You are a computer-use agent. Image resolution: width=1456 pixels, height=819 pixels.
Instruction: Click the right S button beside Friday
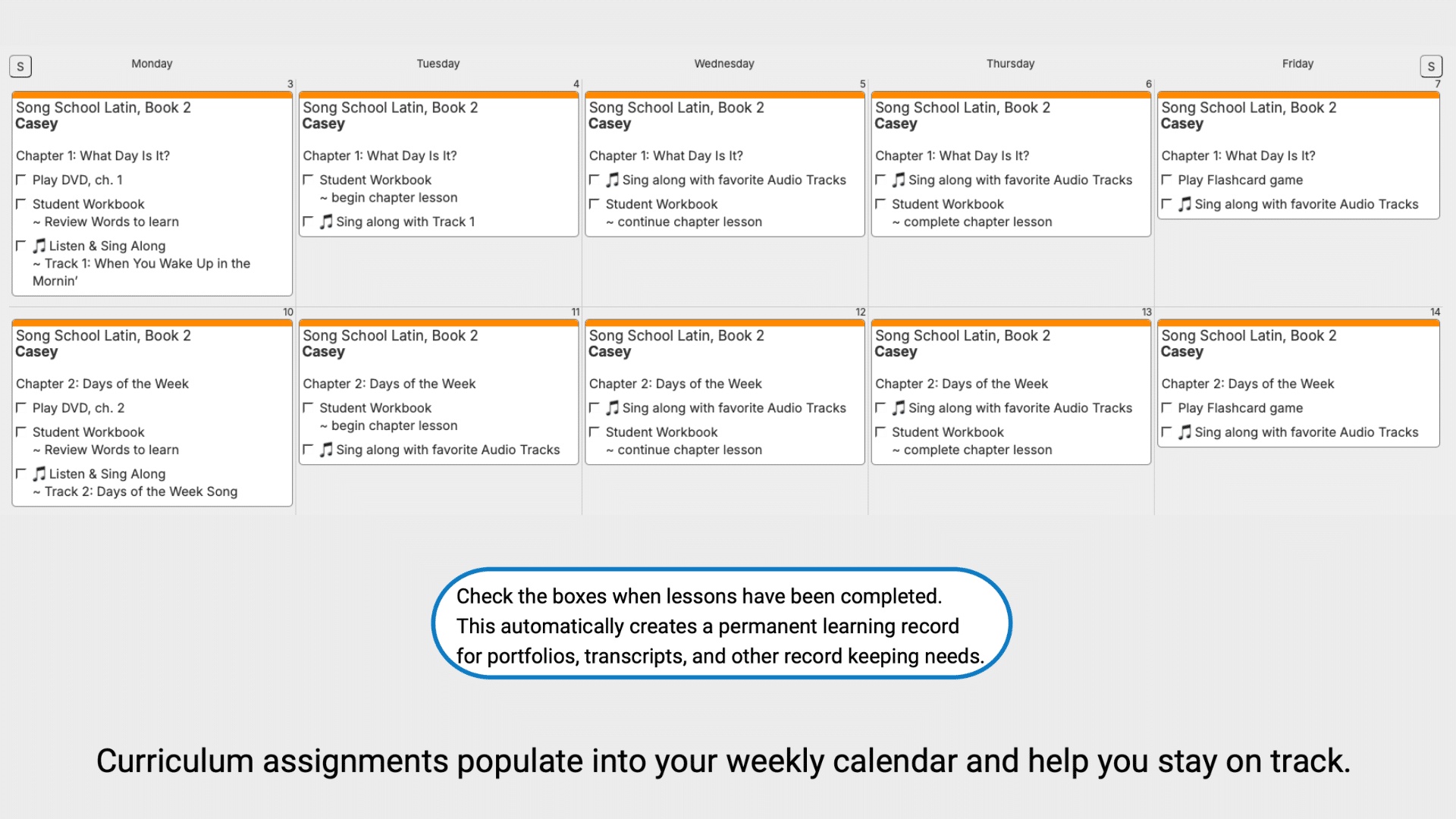tap(1431, 67)
